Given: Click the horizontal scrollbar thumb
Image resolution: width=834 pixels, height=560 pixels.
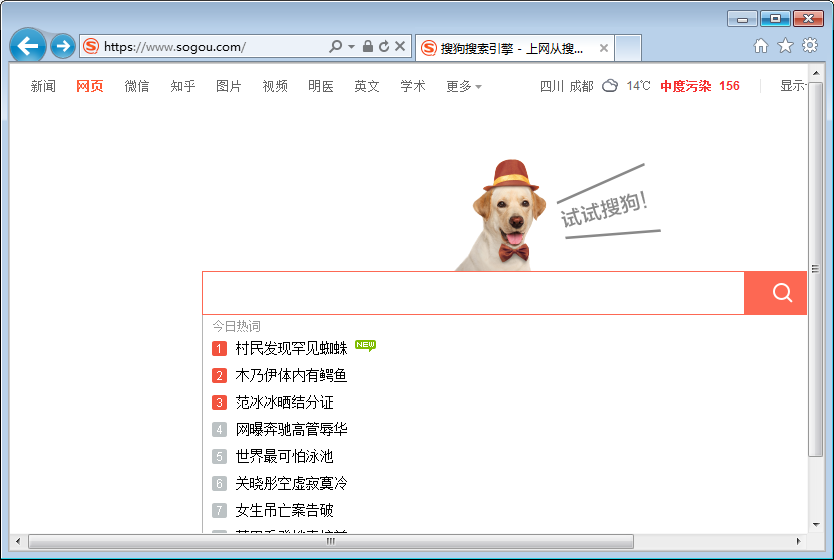Looking at the screenshot, I should click(x=331, y=541).
